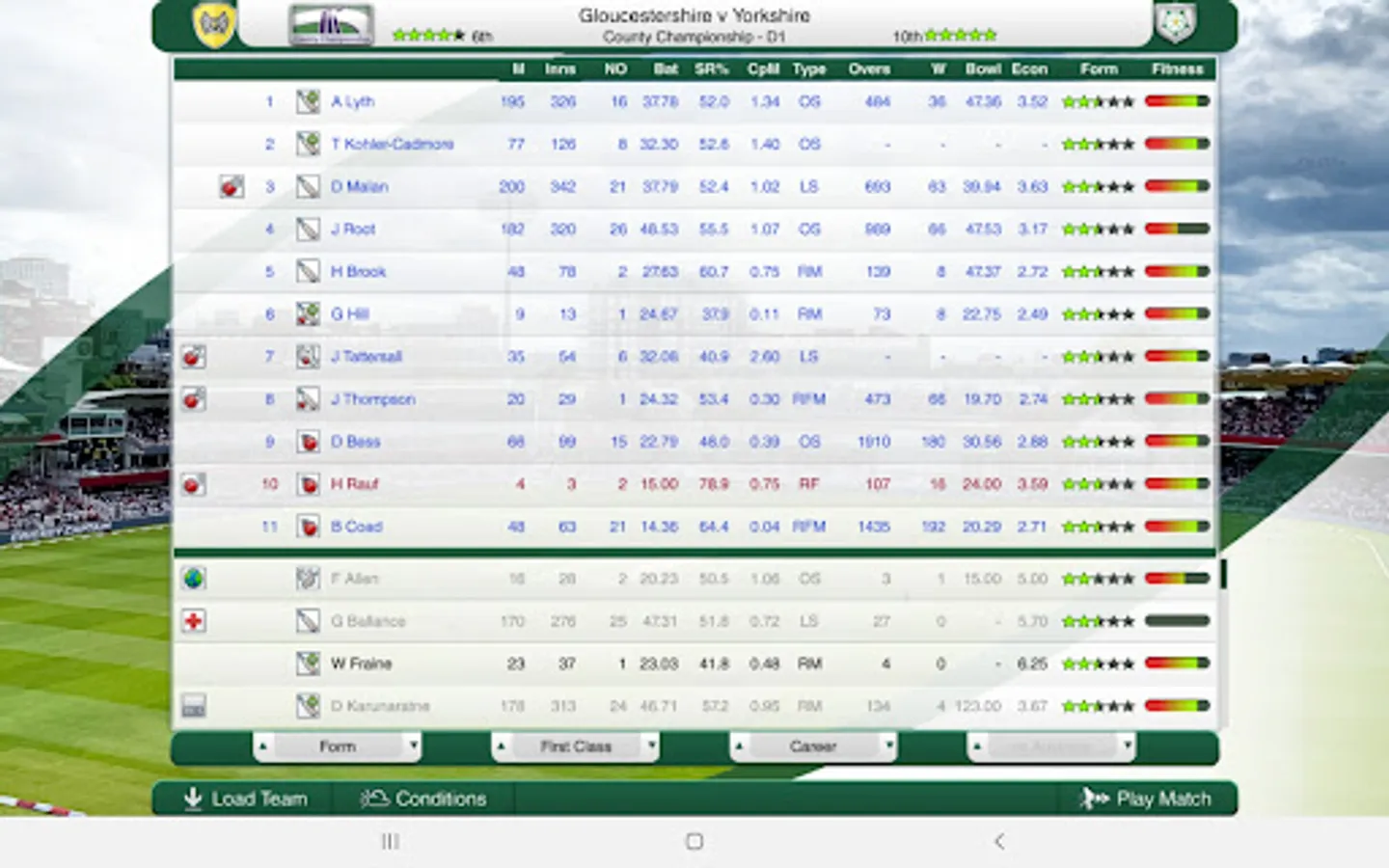Click T Kohler-Cadmore's player role icon
This screenshot has height=868, width=1389.
pos(308,144)
